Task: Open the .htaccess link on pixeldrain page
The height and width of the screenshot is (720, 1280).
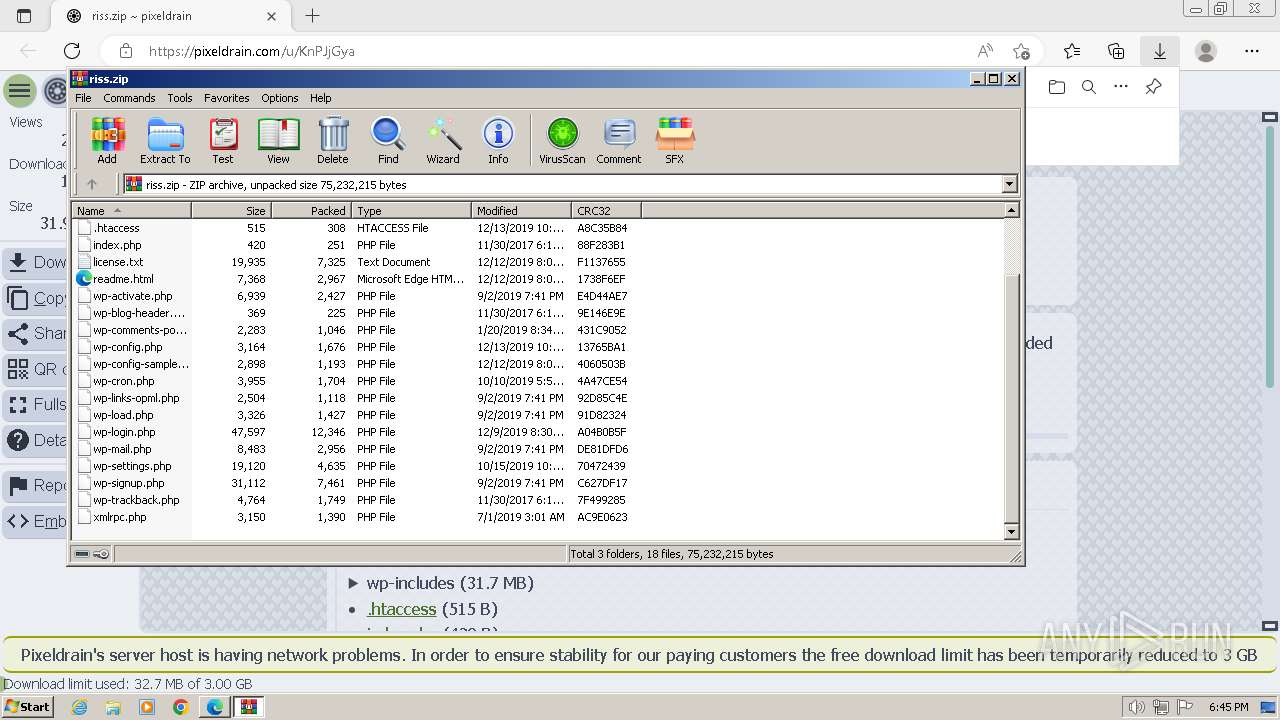Action: 402,609
